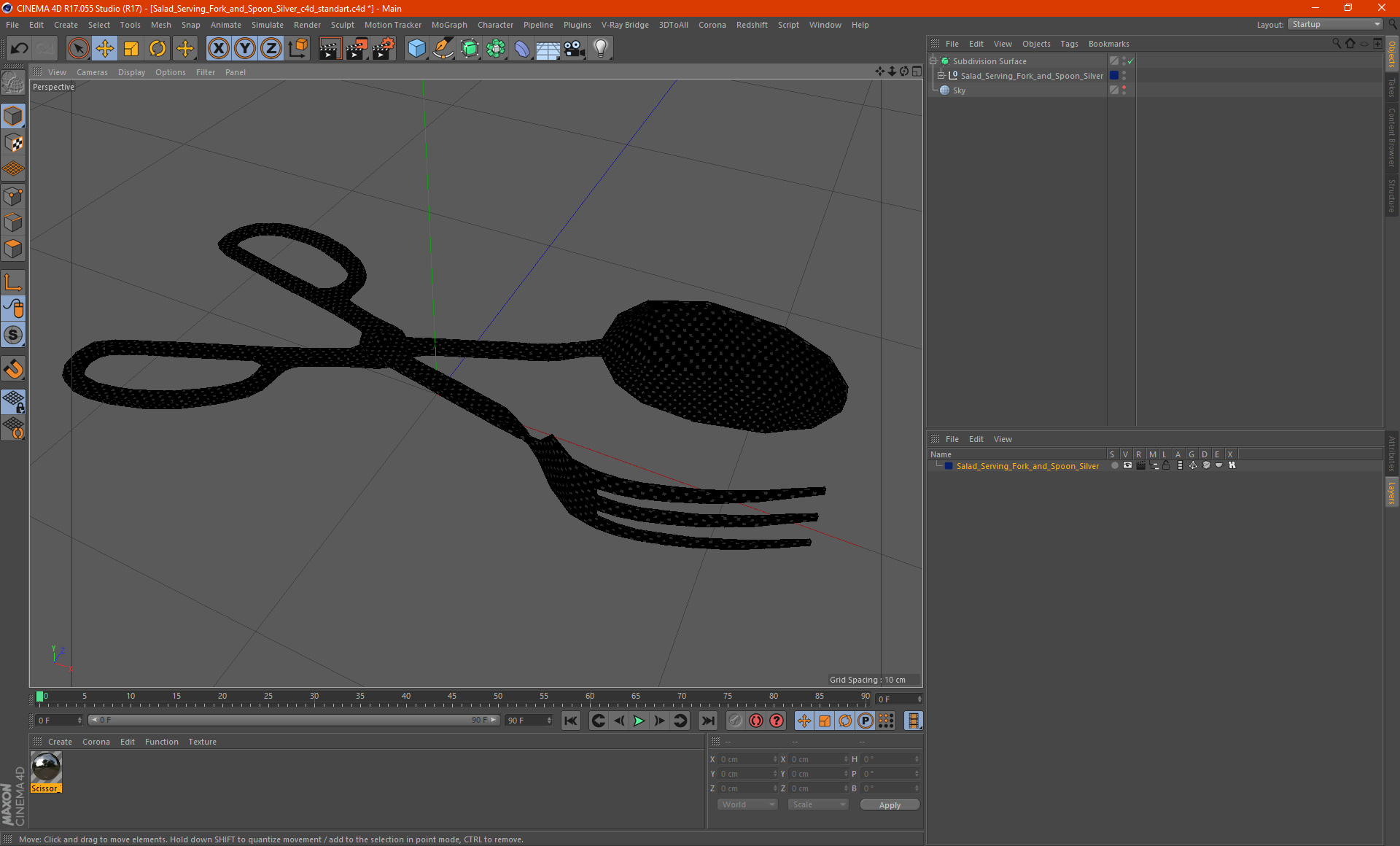This screenshot has height=846, width=1400.
Task: Activate the Rotate tool
Action: point(157,49)
